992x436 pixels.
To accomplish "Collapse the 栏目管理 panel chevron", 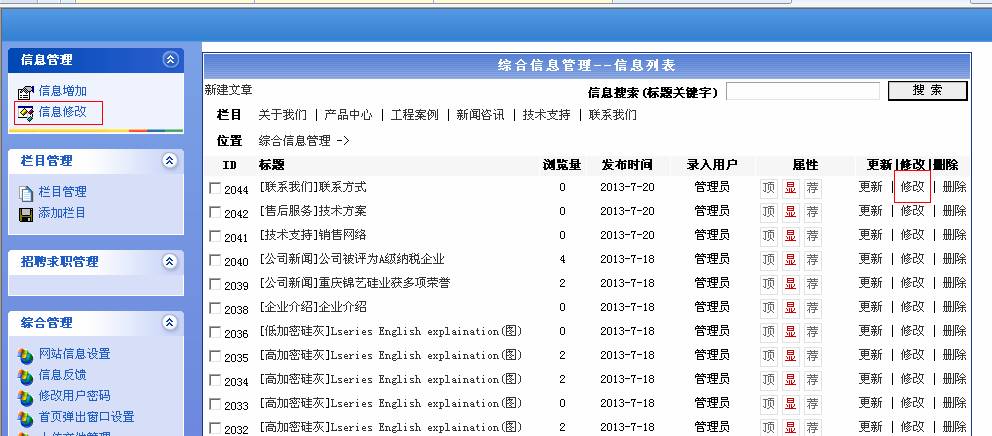I will [171, 160].
